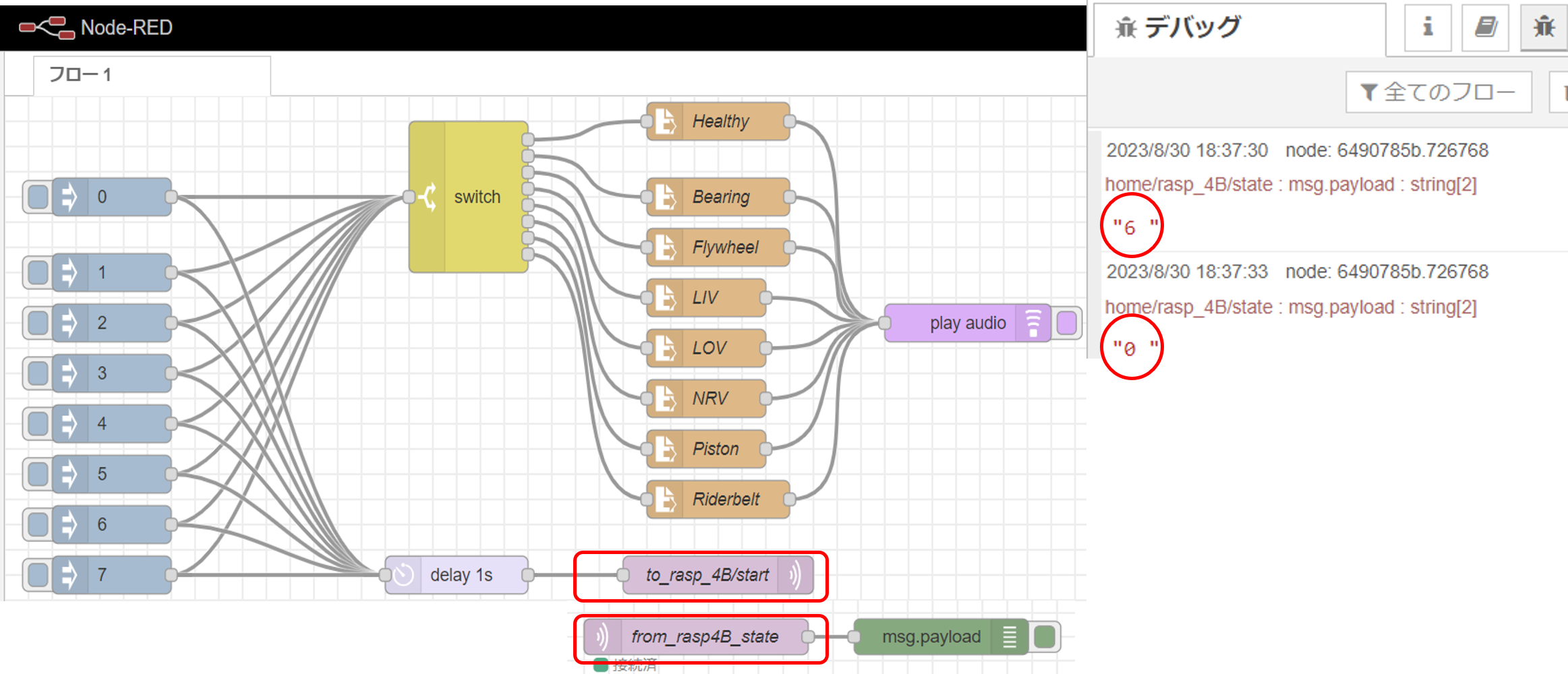Switch to the フロー 1 tab
This screenshot has height=674, width=1568.
click(x=152, y=75)
